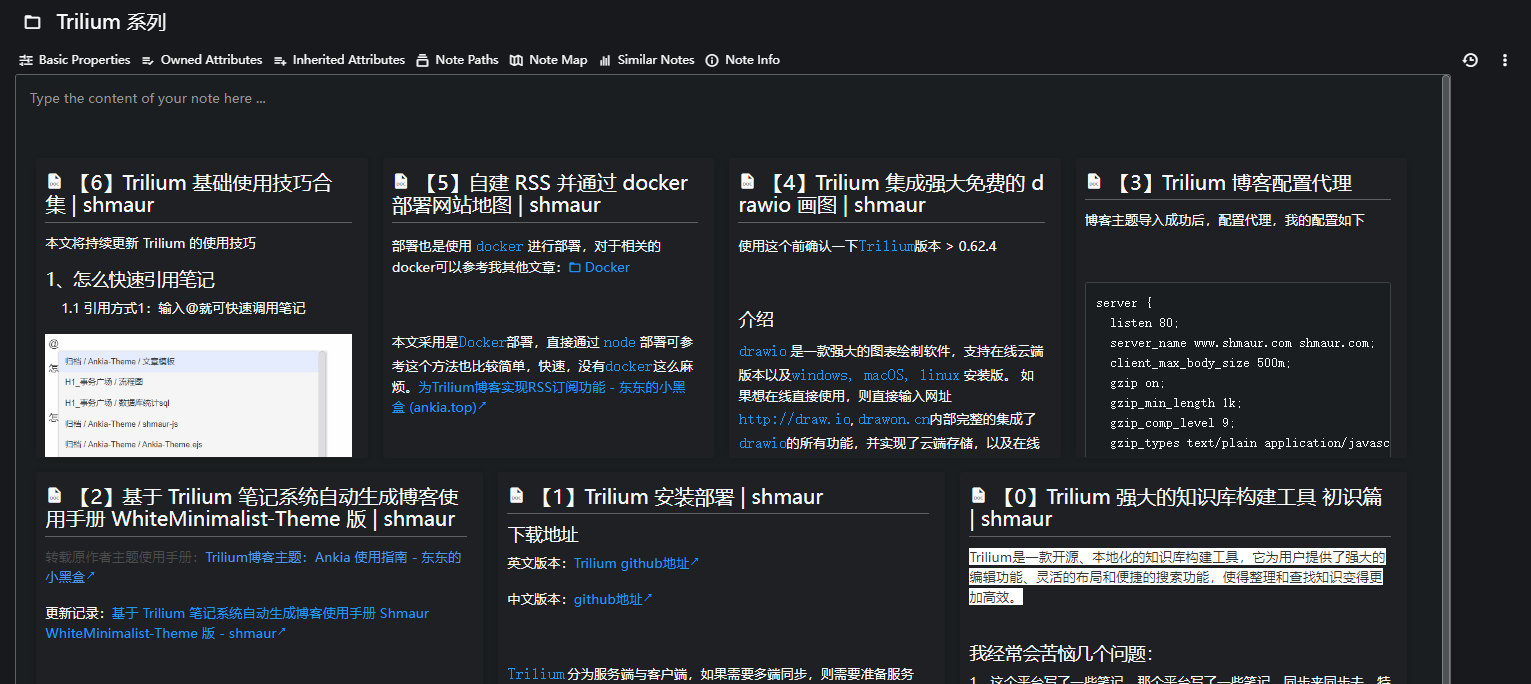Open the Note Map tab

point(548,60)
